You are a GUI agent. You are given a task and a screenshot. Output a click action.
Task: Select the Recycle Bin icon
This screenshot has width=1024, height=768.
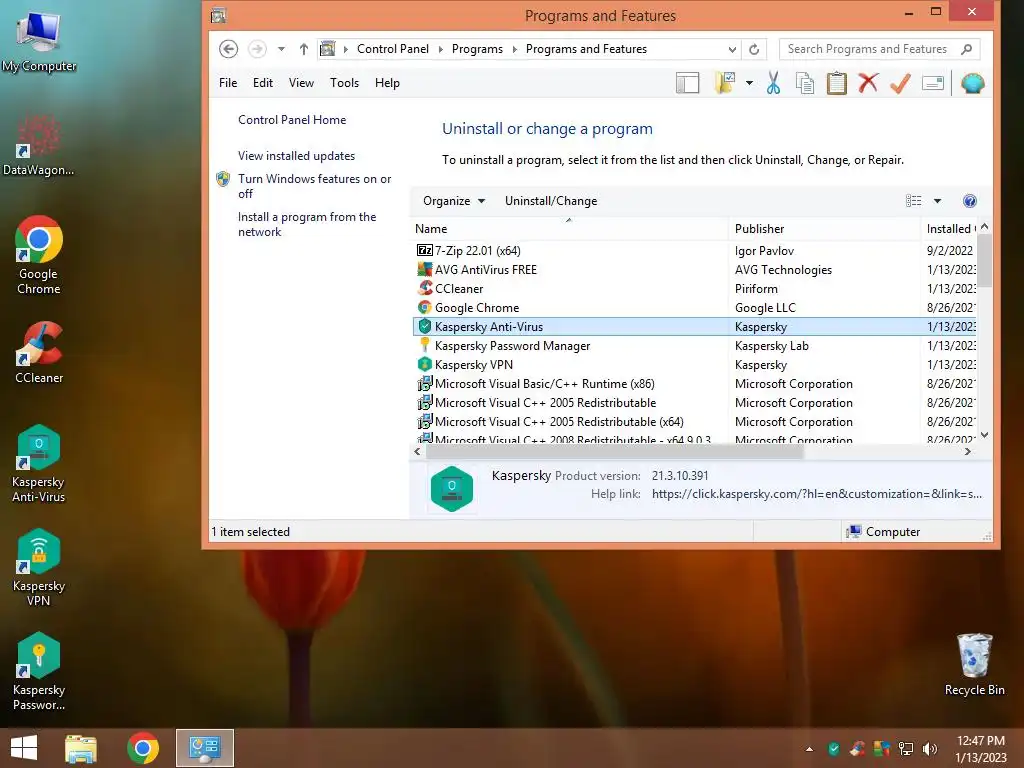coord(974,665)
